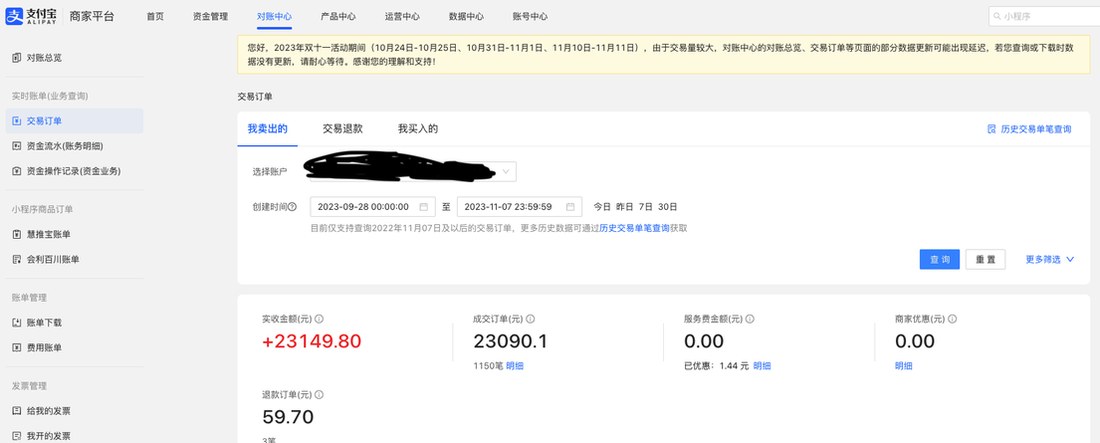
Task: Switch to 我卖出的 tab
Action: point(267,129)
